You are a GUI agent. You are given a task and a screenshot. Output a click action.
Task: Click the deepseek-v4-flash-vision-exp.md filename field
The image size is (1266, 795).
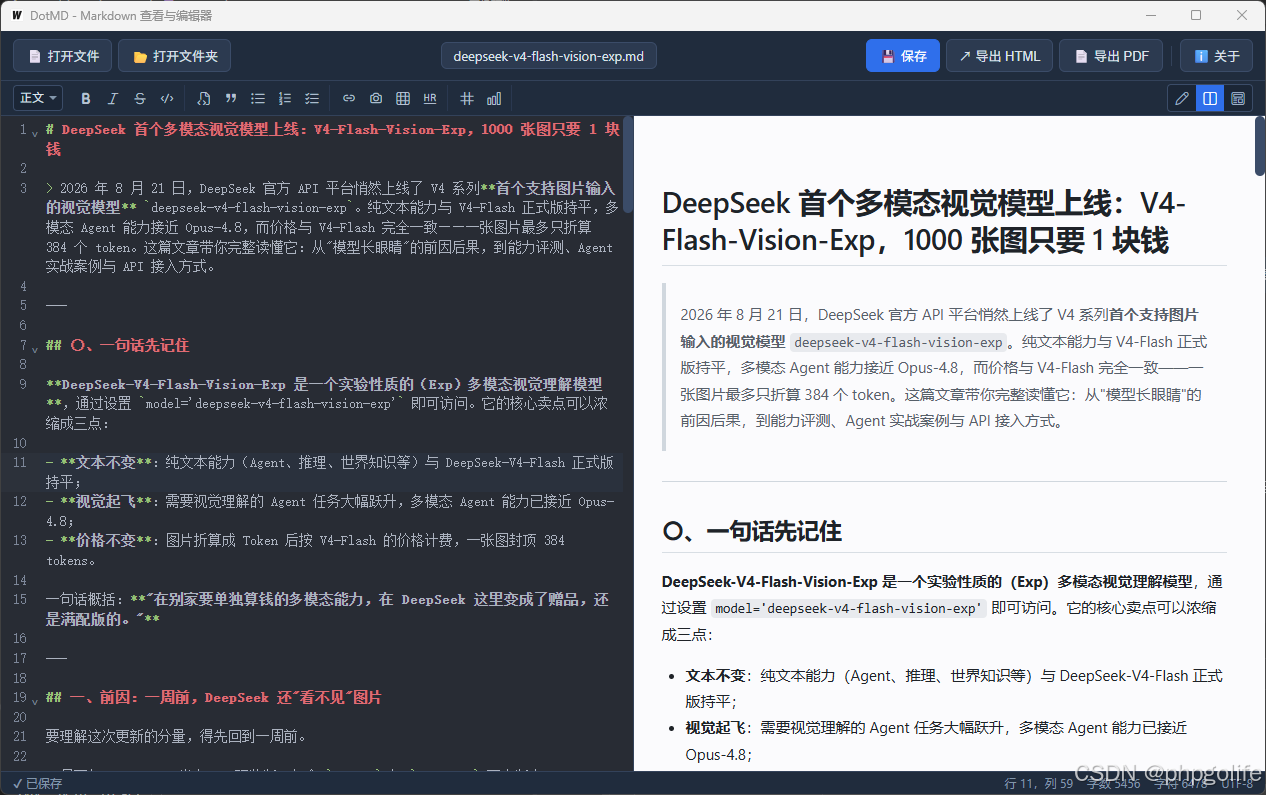pyautogui.click(x=549, y=56)
